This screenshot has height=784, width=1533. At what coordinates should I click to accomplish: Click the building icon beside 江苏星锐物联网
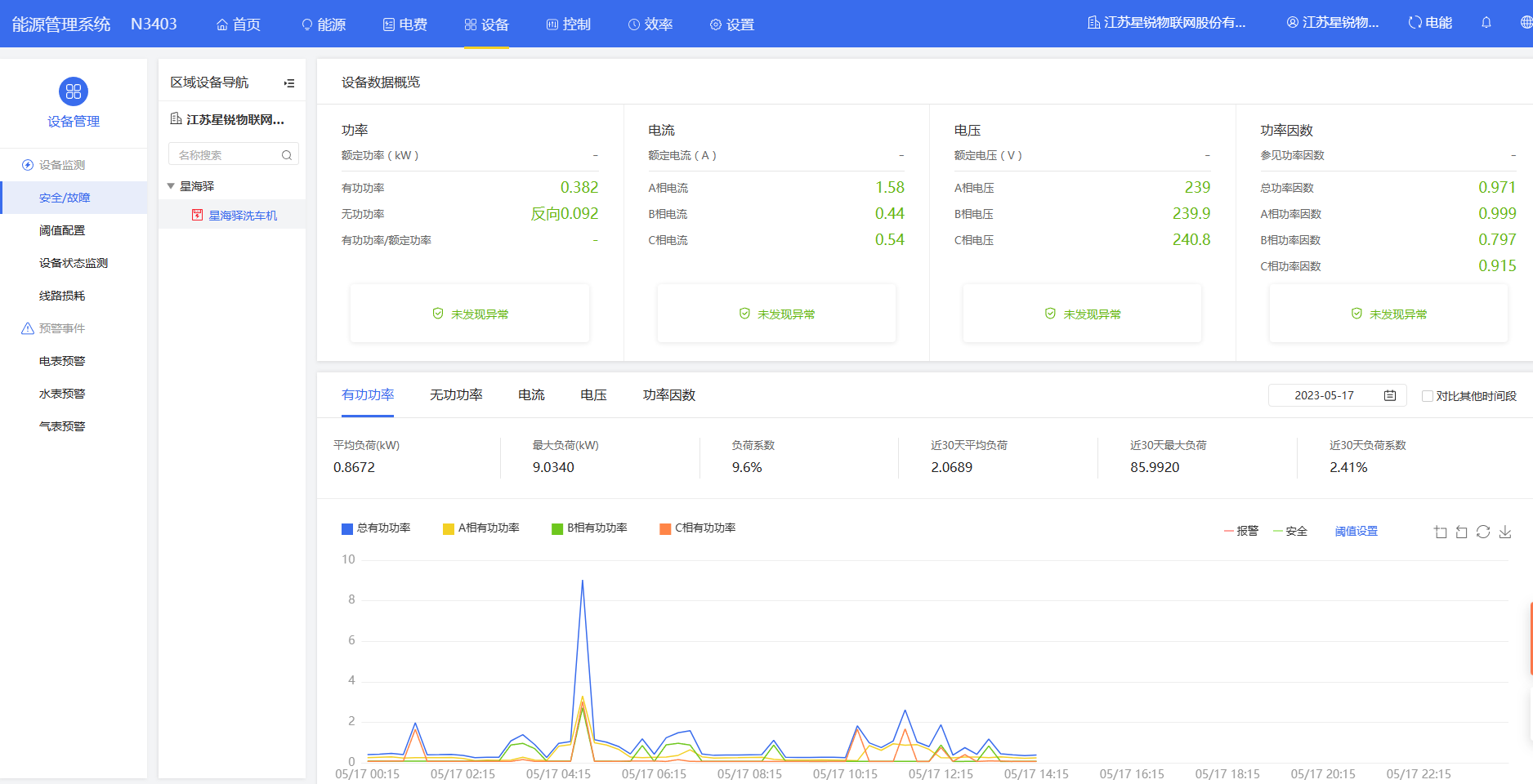(176, 119)
